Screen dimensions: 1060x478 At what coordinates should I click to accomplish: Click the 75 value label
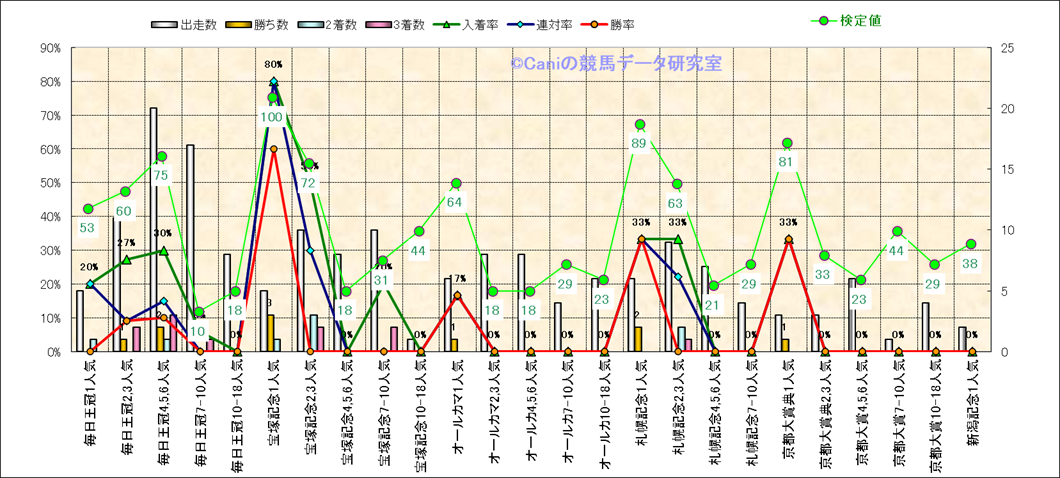tap(161, 175)
